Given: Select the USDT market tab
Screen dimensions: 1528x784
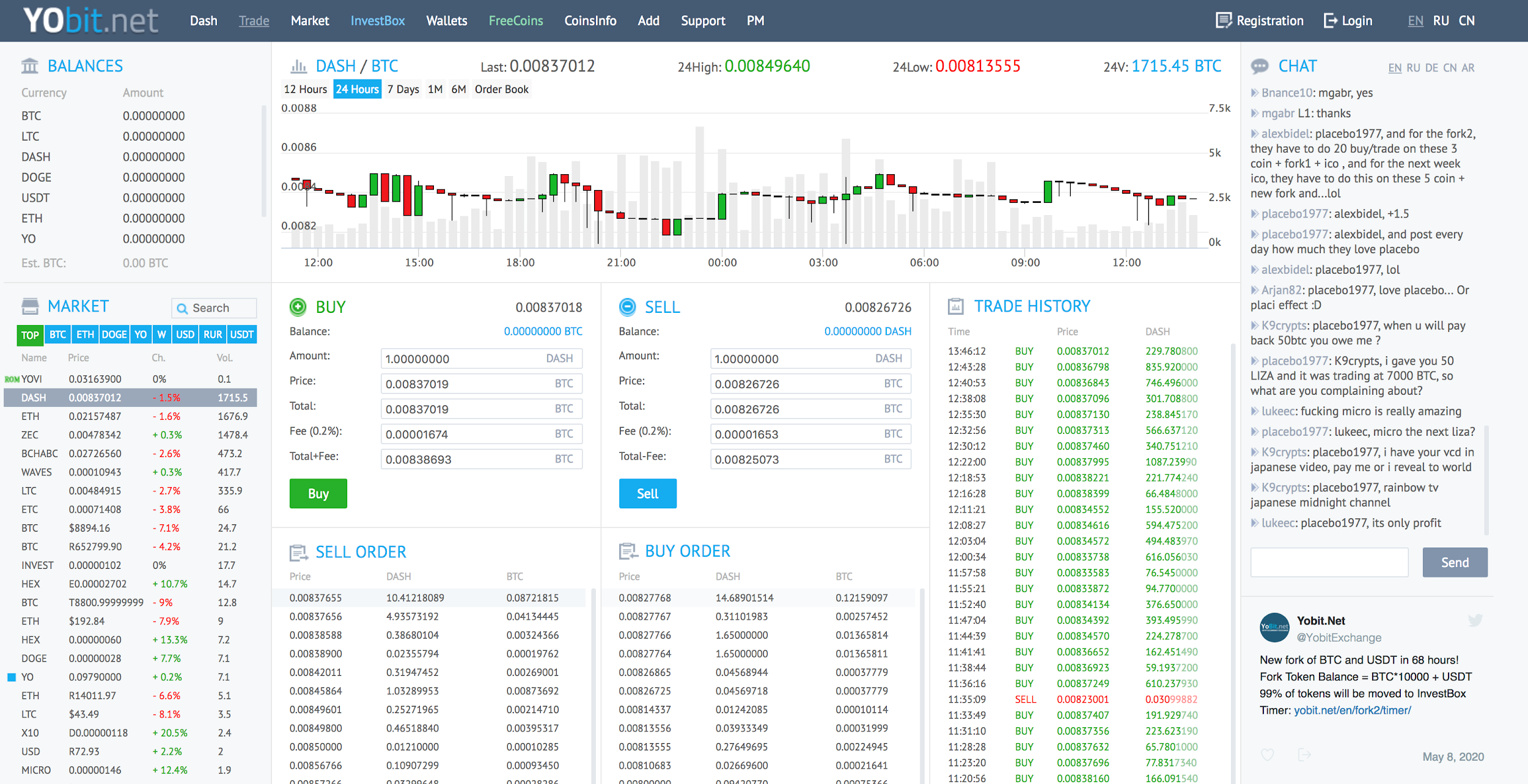Looking at the screenshot, I should (242, 335).
